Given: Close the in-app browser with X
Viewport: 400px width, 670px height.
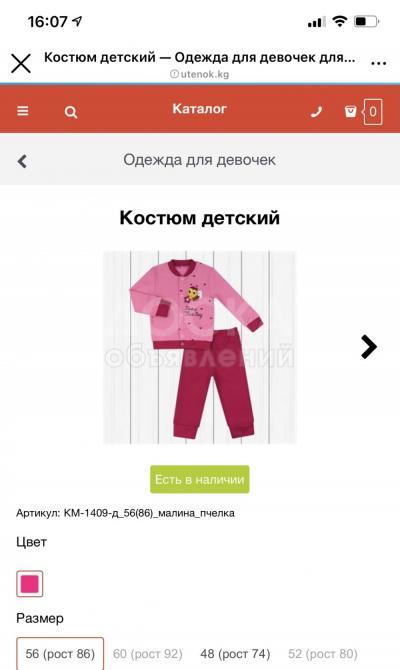Looking at the screenshot, I should coord(21,64).
